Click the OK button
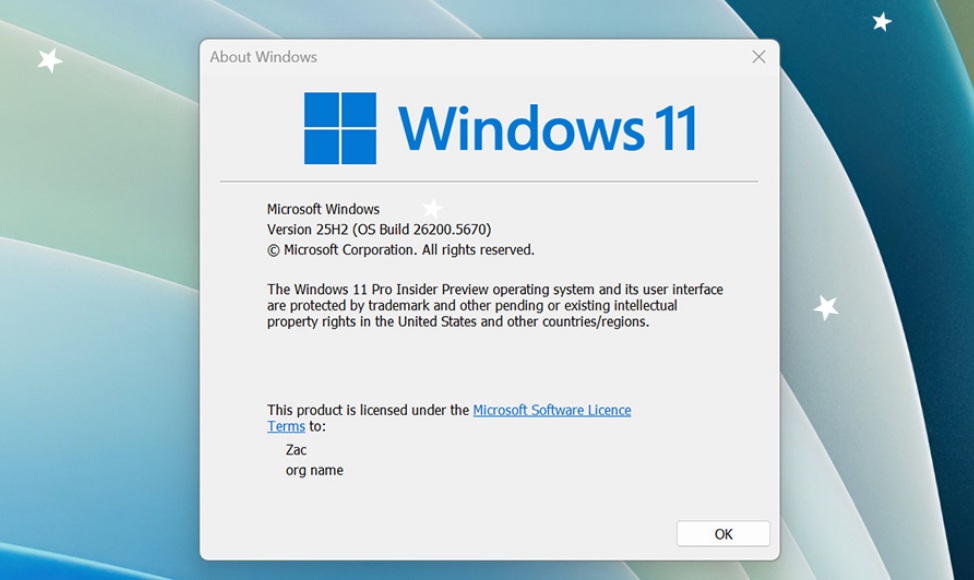The height and width of the screenshot is (580, 974). click(x=723, y=534)
